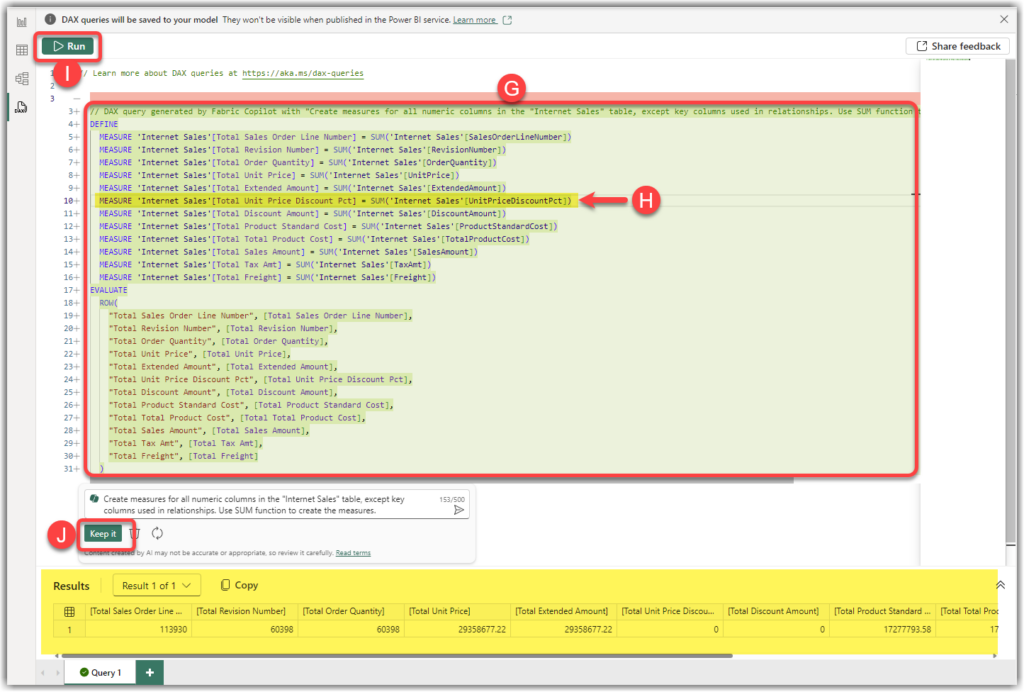This screenshot has height=692, width=1024.
Task: Copy the query results
Action: [239, 586]
